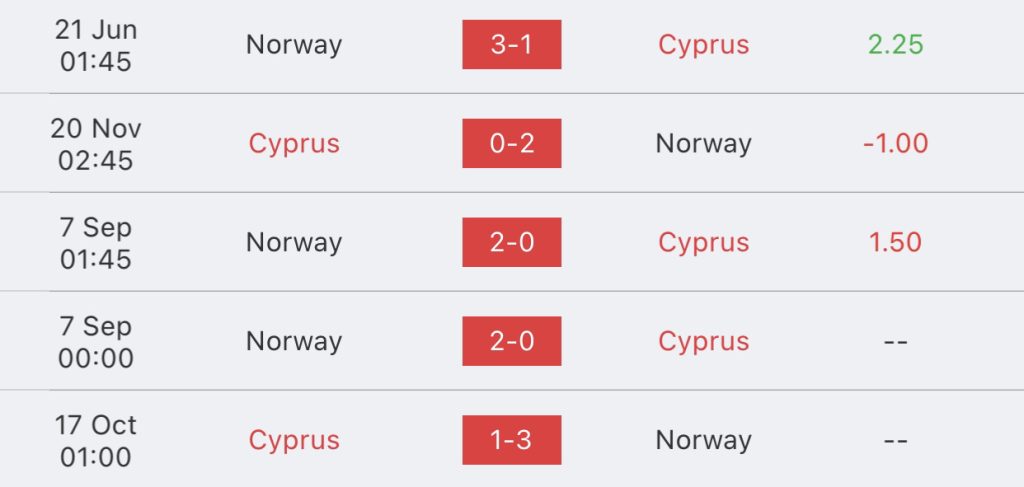Click home team Cyprus in 20 Nov match
Viewport: 1024px width, 487px height.
[x=294, y=144]
